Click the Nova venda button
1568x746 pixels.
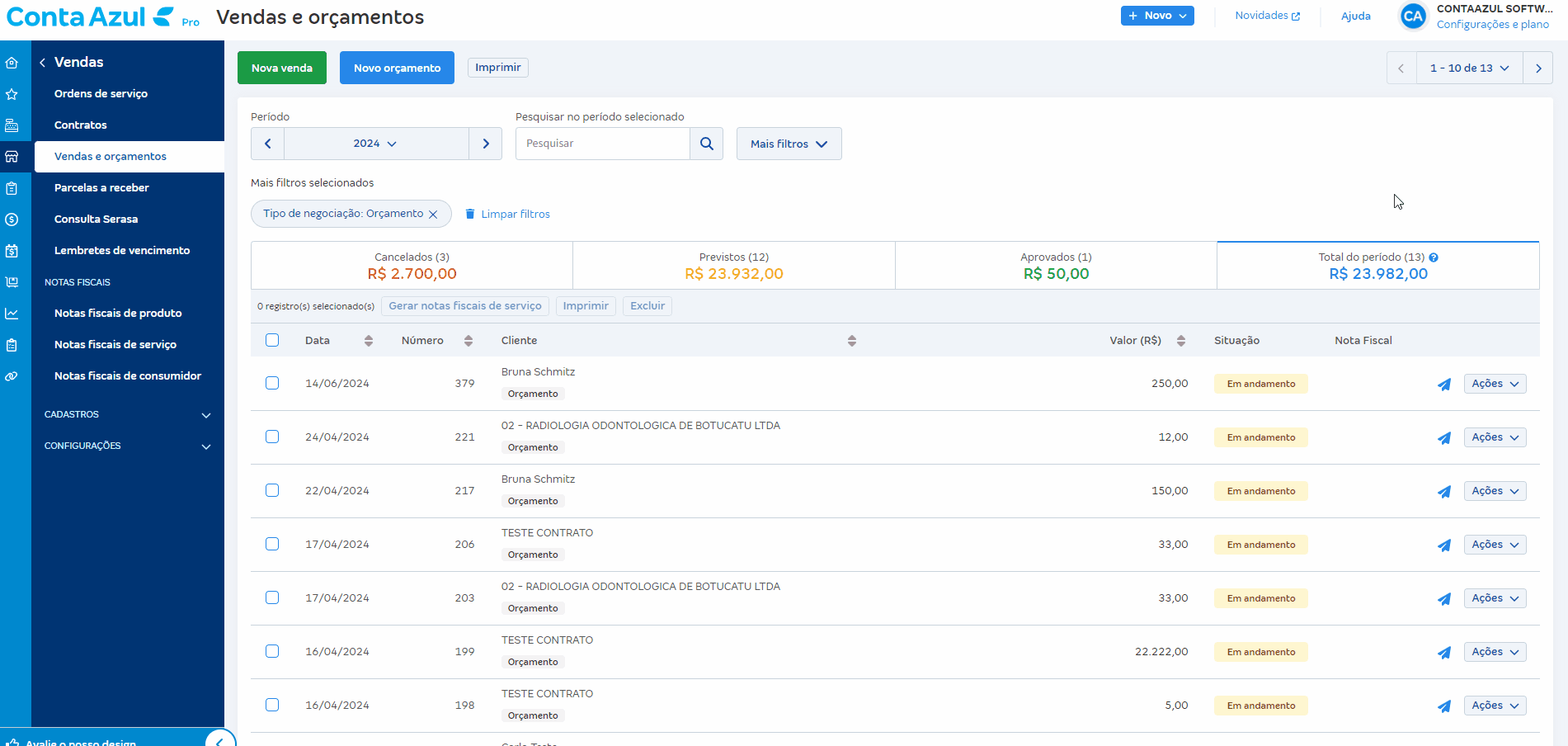pyautogui.click(x=282, y=68)
